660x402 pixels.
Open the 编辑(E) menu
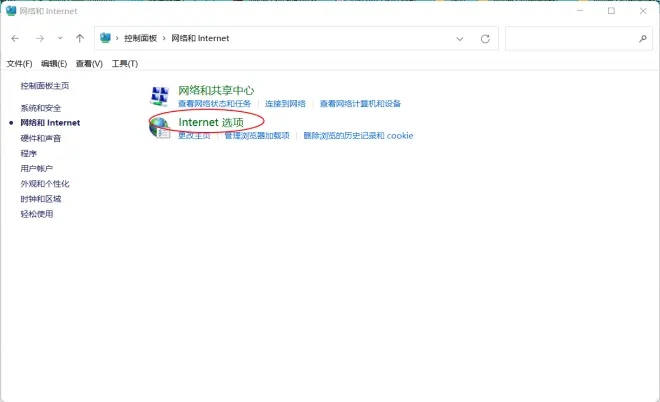[x=54, y=64]
